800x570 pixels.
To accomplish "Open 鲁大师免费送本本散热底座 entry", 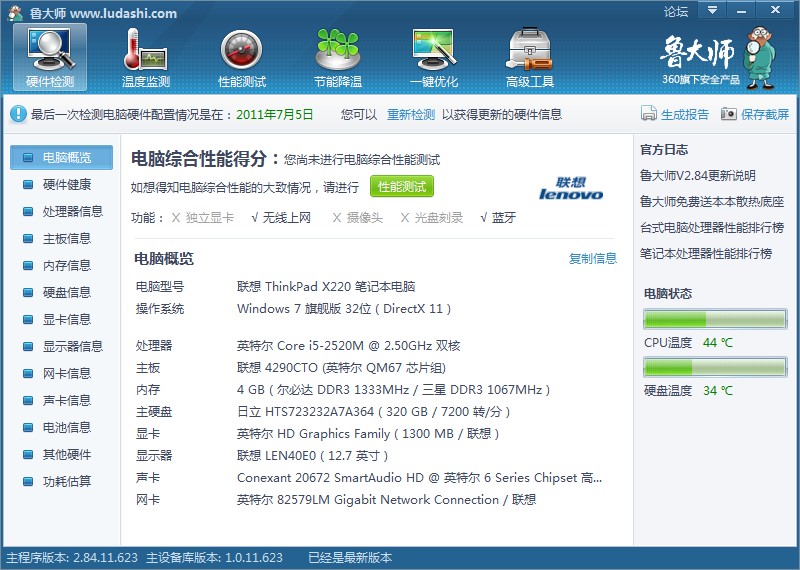I will (712, 202).
